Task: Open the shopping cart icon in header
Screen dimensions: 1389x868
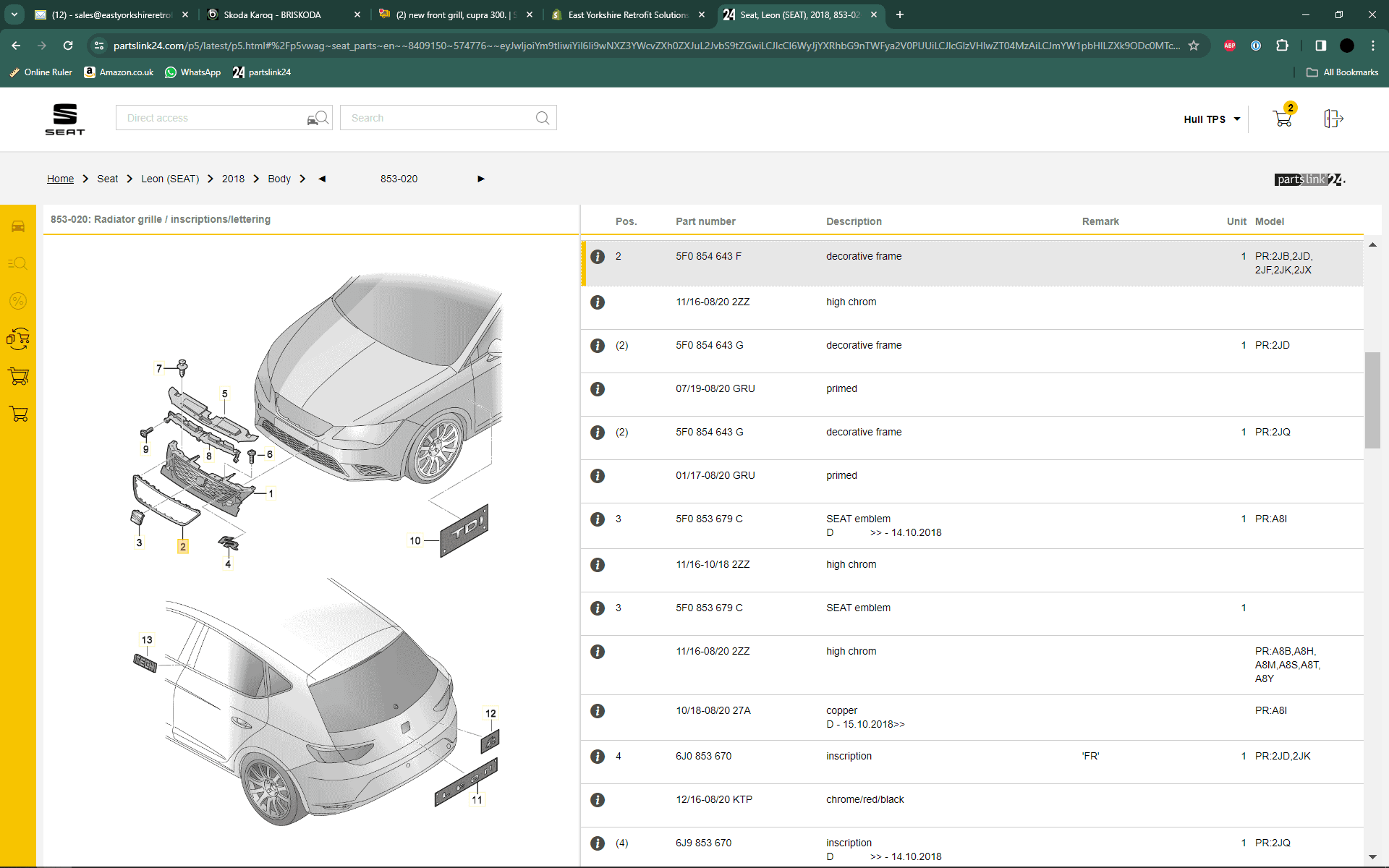Action: (1282, 119)
